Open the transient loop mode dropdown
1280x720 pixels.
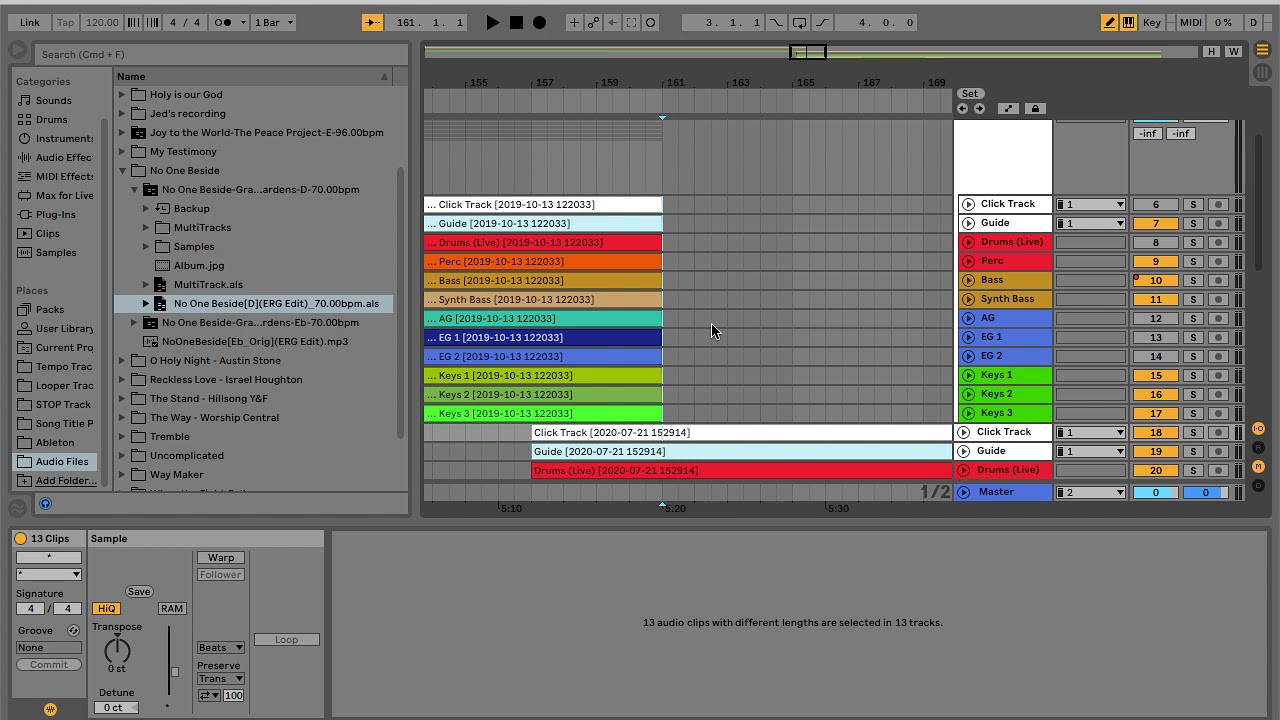point(208,695)
